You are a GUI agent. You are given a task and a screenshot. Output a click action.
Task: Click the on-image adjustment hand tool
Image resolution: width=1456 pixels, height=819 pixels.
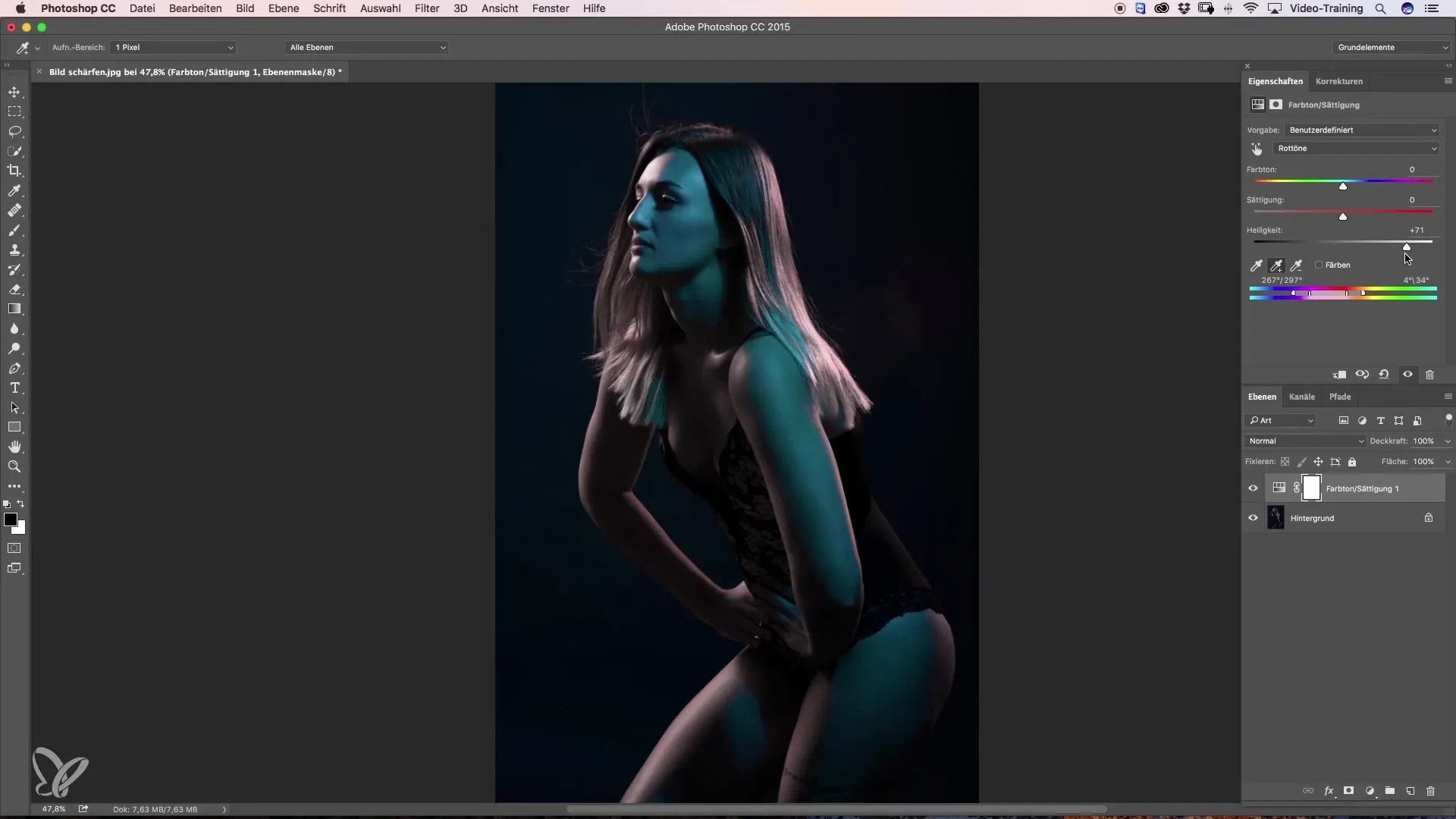tap(1257, 149)
